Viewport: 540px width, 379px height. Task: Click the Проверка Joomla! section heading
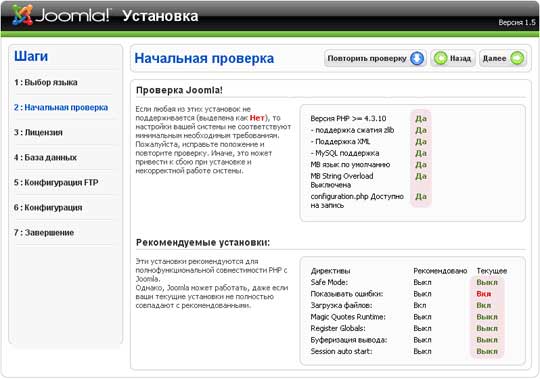(x=179, y=90)
